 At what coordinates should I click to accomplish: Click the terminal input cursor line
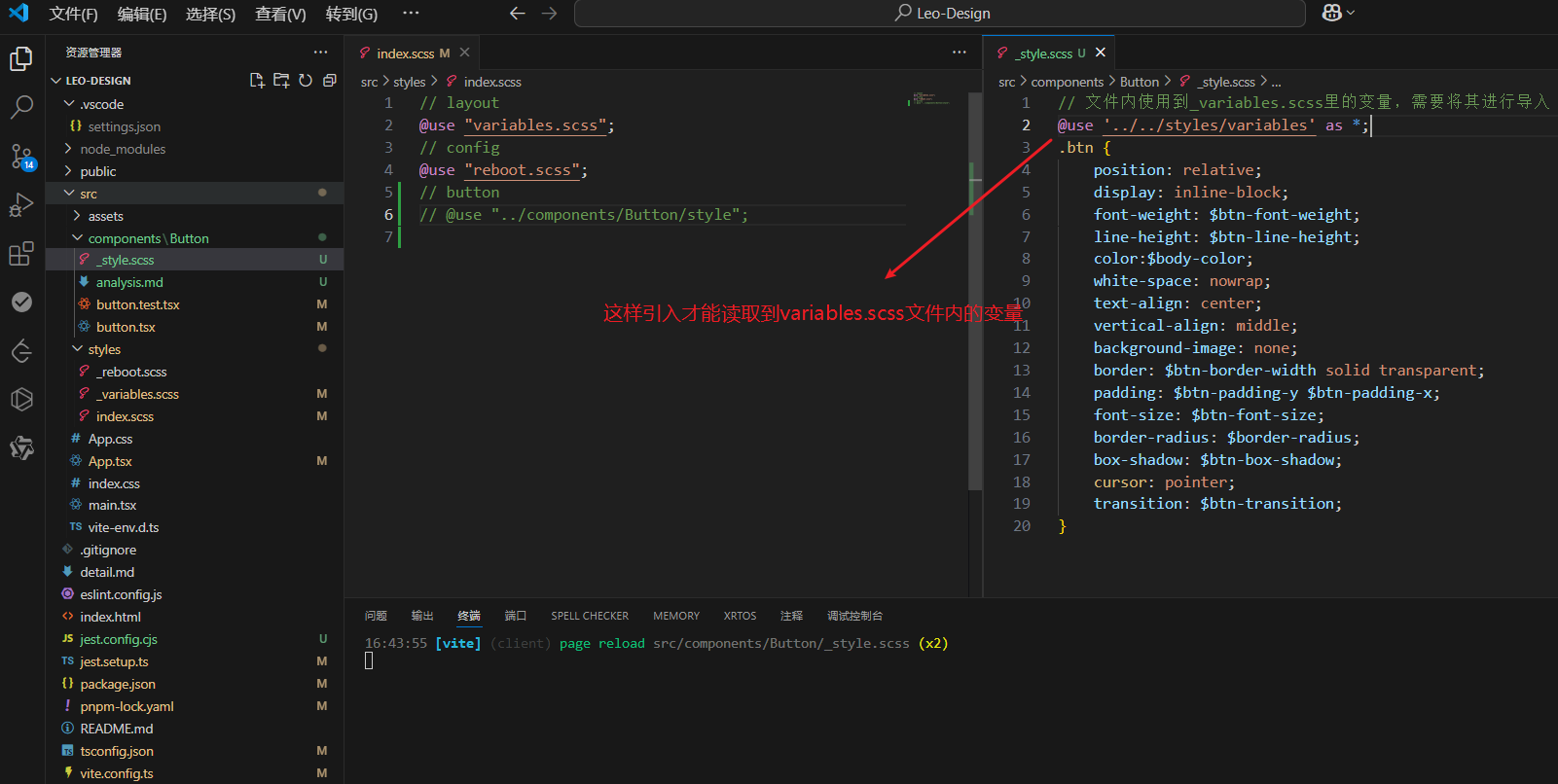tap(369, 661)
